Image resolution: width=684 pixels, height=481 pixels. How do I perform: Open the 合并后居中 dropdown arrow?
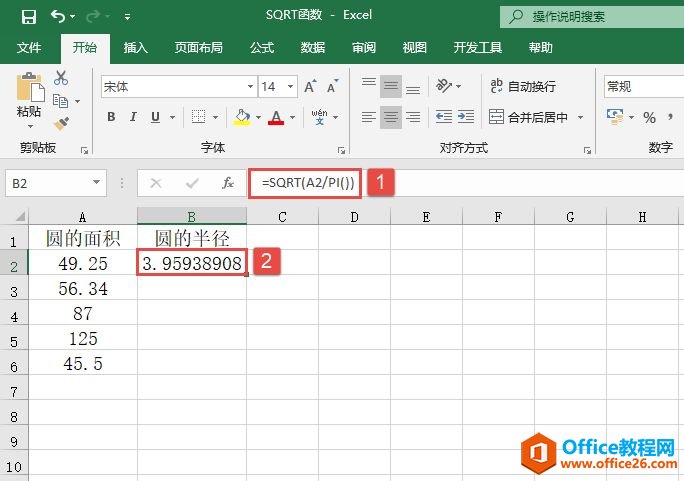(580, 117)
